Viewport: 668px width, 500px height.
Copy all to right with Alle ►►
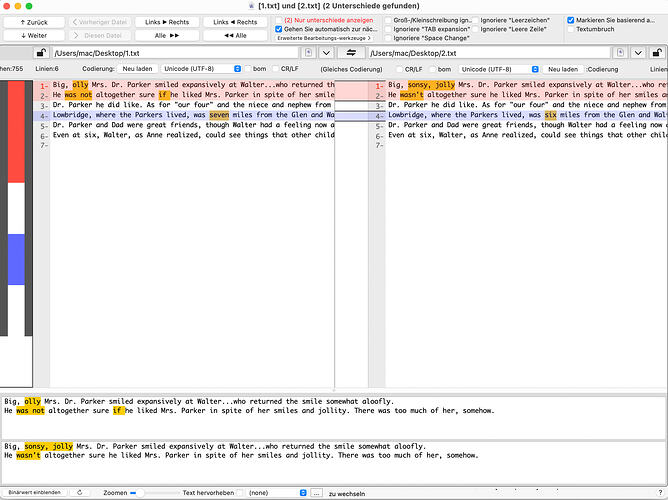point(167,35)
